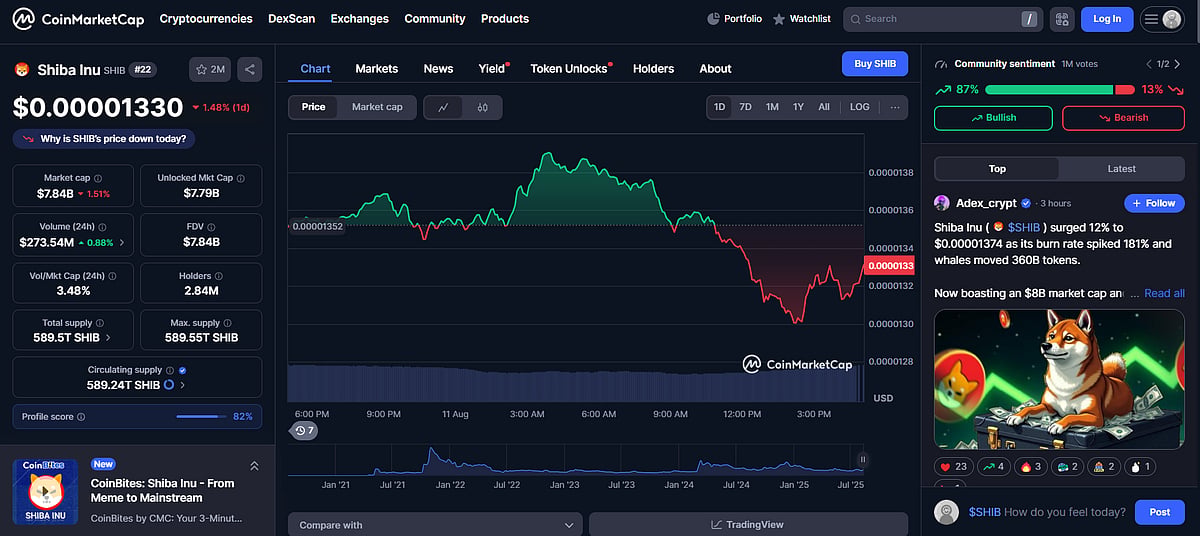The width and height of the screenshot is (1200, 536).
Task: Switch chart to Market cap view
Action: 377,107
